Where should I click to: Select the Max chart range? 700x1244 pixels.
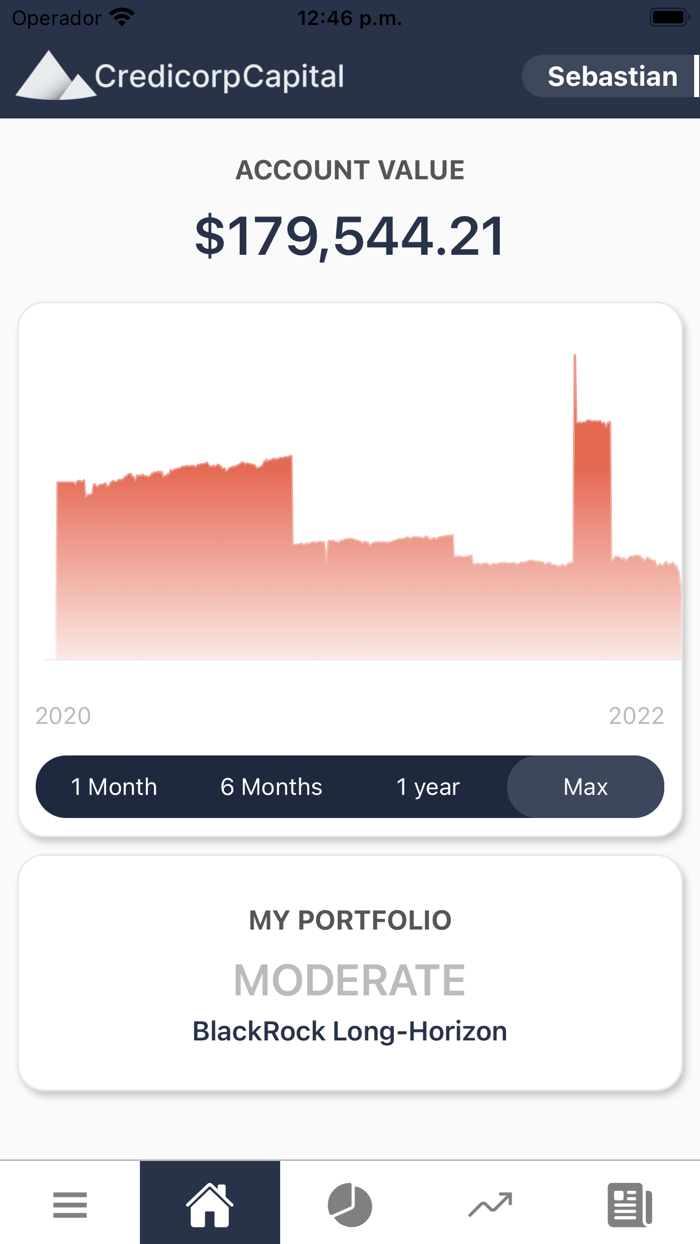[x=585, y=787]
